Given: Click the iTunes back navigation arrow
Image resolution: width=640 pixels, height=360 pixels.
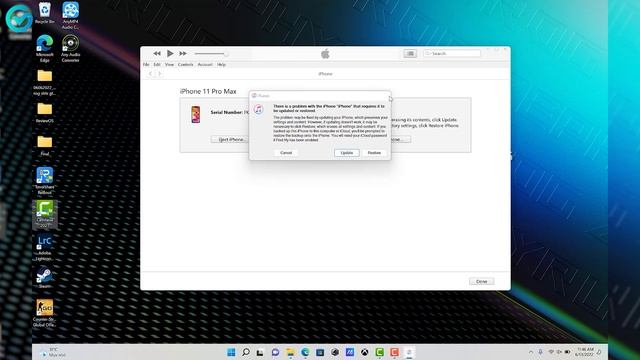Looking at the screenshot, I should coord(150,74).
